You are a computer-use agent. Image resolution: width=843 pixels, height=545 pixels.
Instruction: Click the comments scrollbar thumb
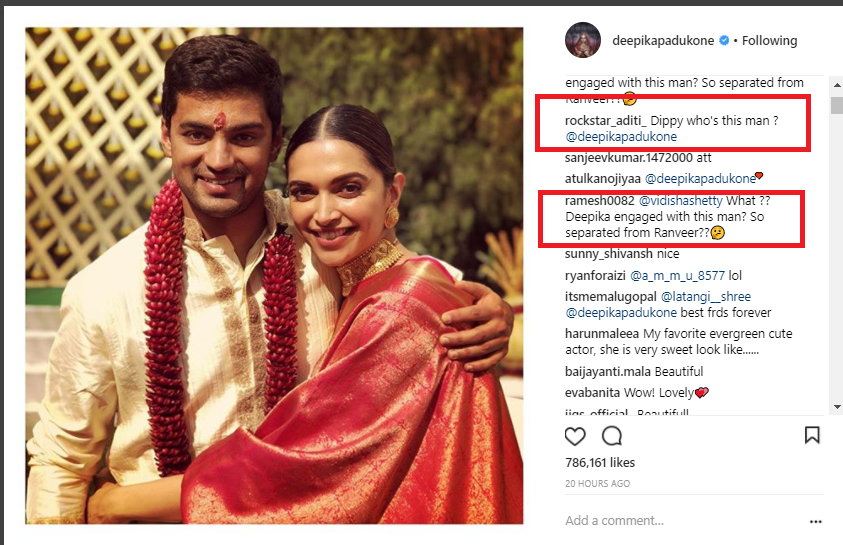836,103
